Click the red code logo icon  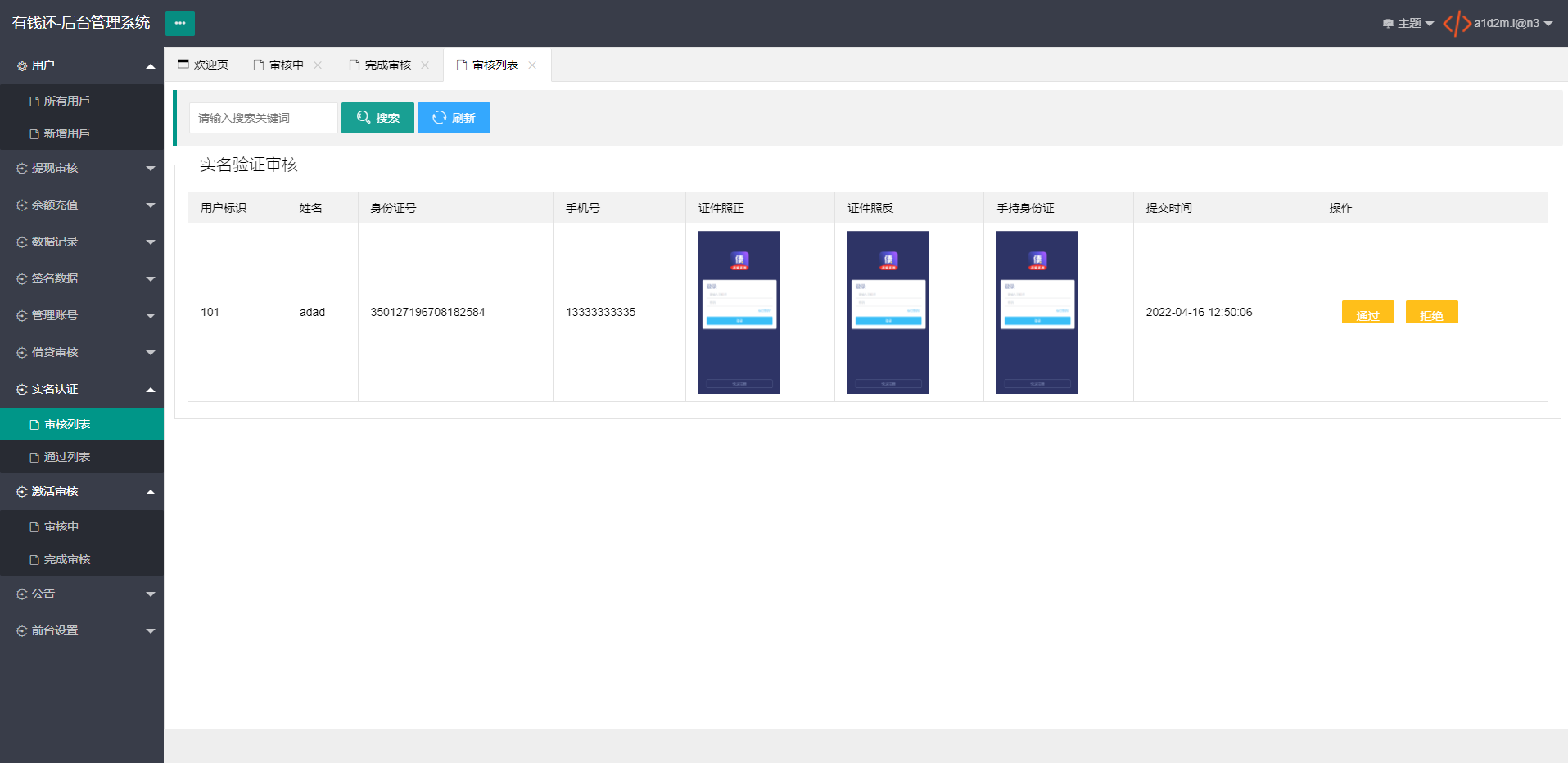pyautogui.click(x=1457, y=23)
